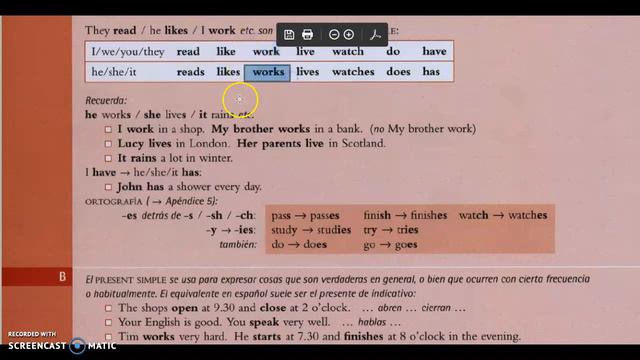Click 'do → does' in the spelling box
Image resolution: width=640 pixels, height=360 pixels.
click(x=299, y=244)
